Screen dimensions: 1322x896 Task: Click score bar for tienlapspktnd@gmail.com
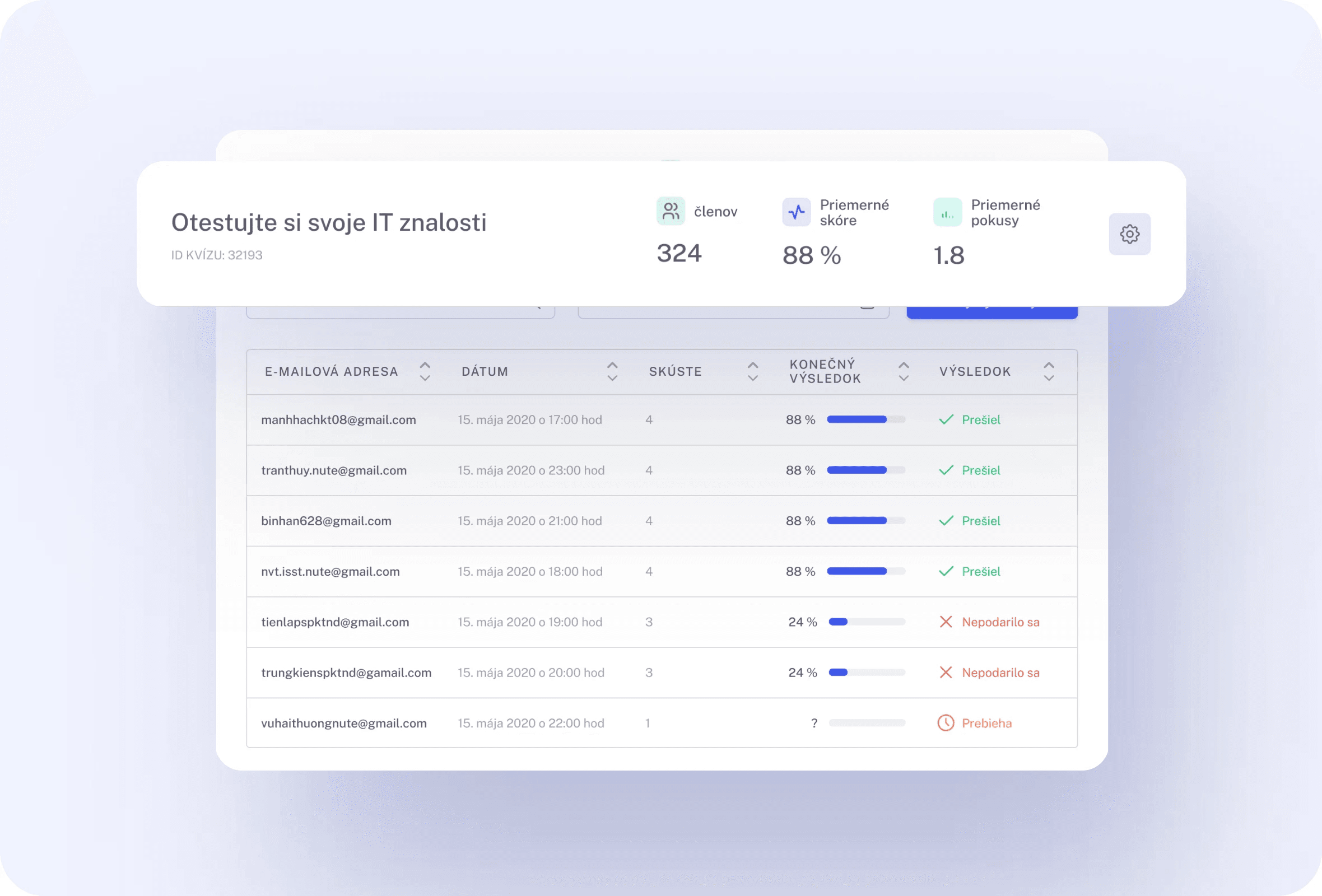[x=867, y=622]
